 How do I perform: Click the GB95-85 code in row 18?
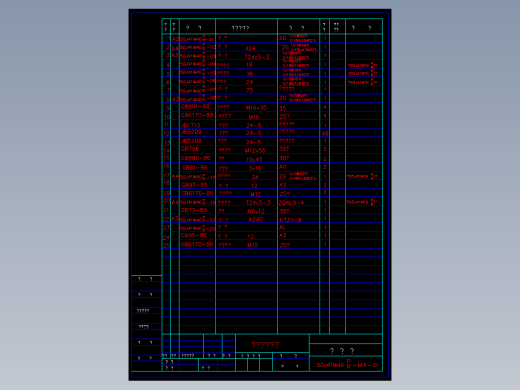click(x=195, y=185)
